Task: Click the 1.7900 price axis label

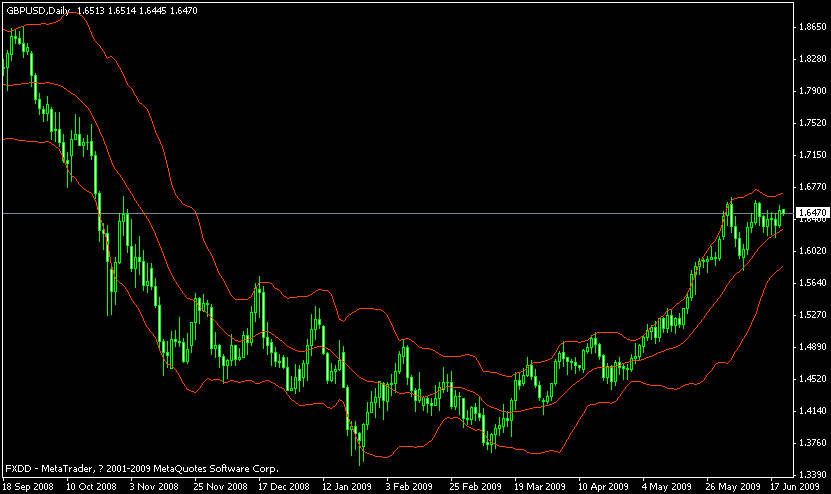Action: pos(812,91)
